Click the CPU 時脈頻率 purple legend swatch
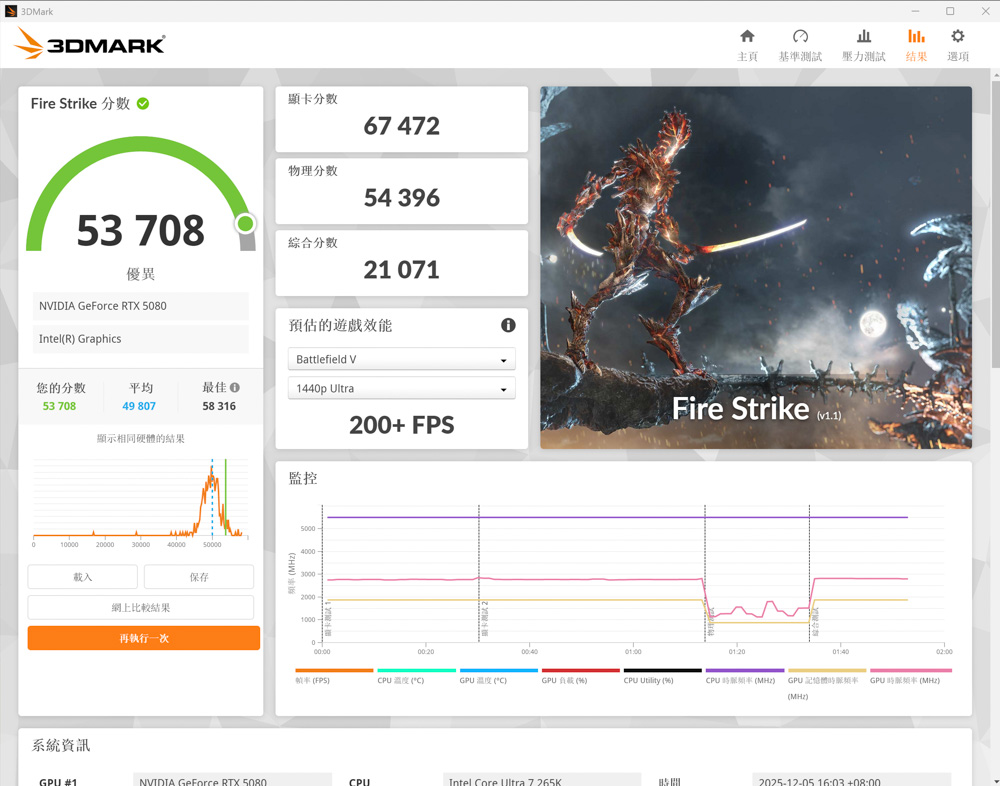This screenshot has height=786, width=1000. point(745,670)
